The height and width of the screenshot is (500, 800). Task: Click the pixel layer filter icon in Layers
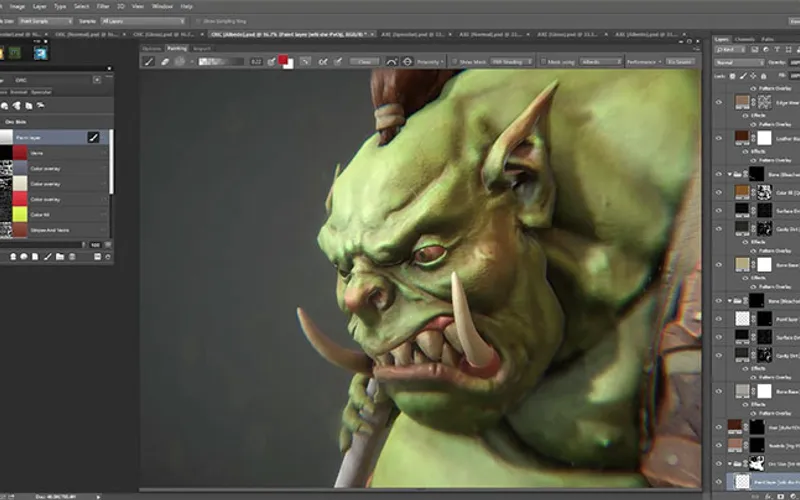pos(756,49)
